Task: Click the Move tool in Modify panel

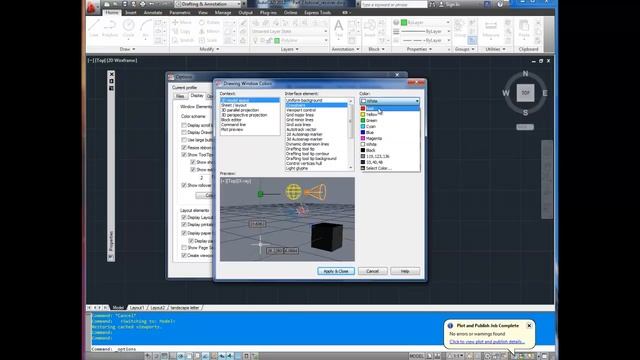Action: [182, 22]
